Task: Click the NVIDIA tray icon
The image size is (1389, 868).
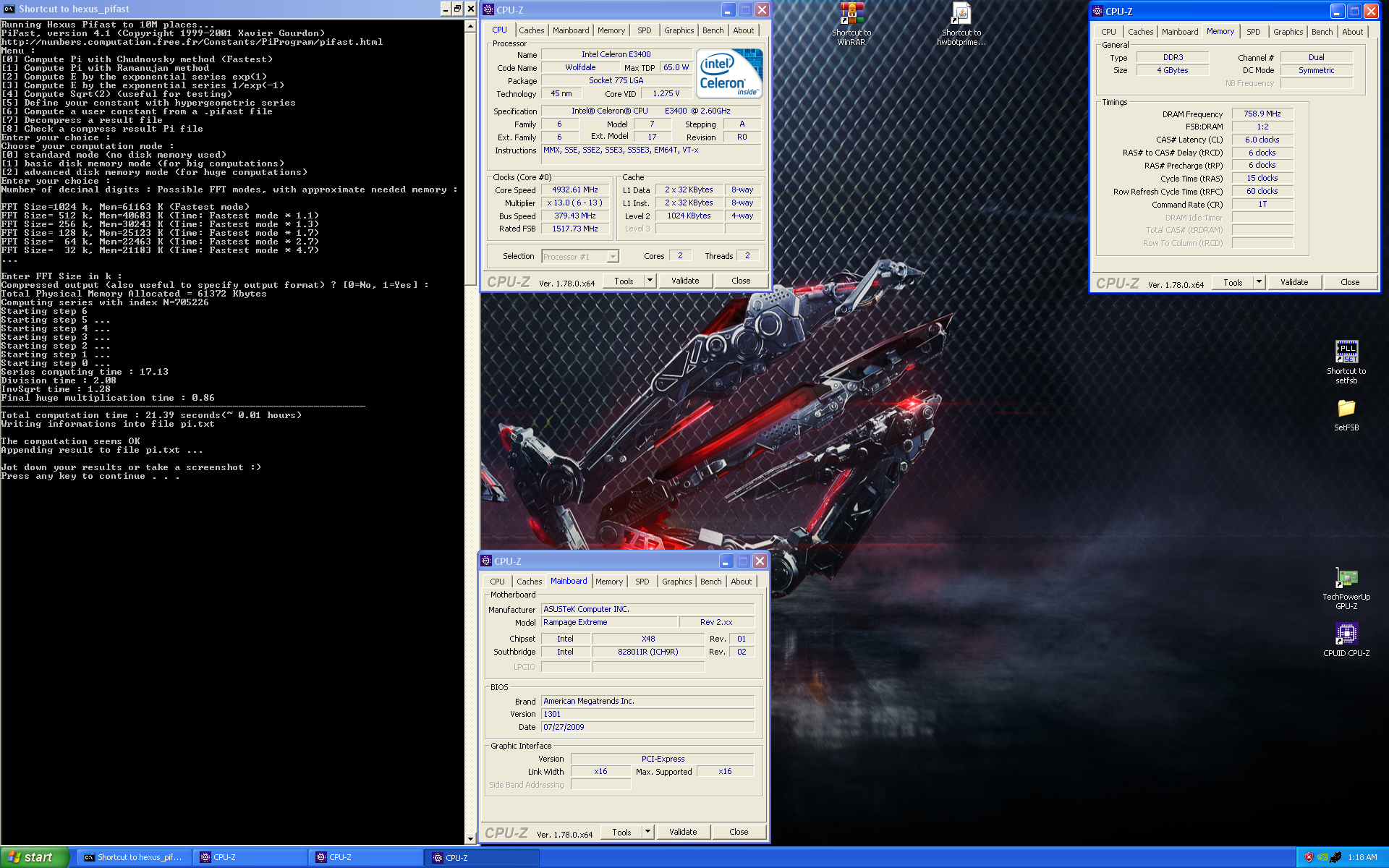Action: point(1322,857)
